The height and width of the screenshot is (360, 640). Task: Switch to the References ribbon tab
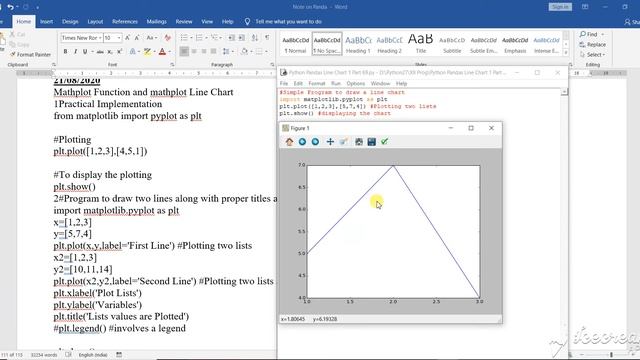(x=124, y=22)
